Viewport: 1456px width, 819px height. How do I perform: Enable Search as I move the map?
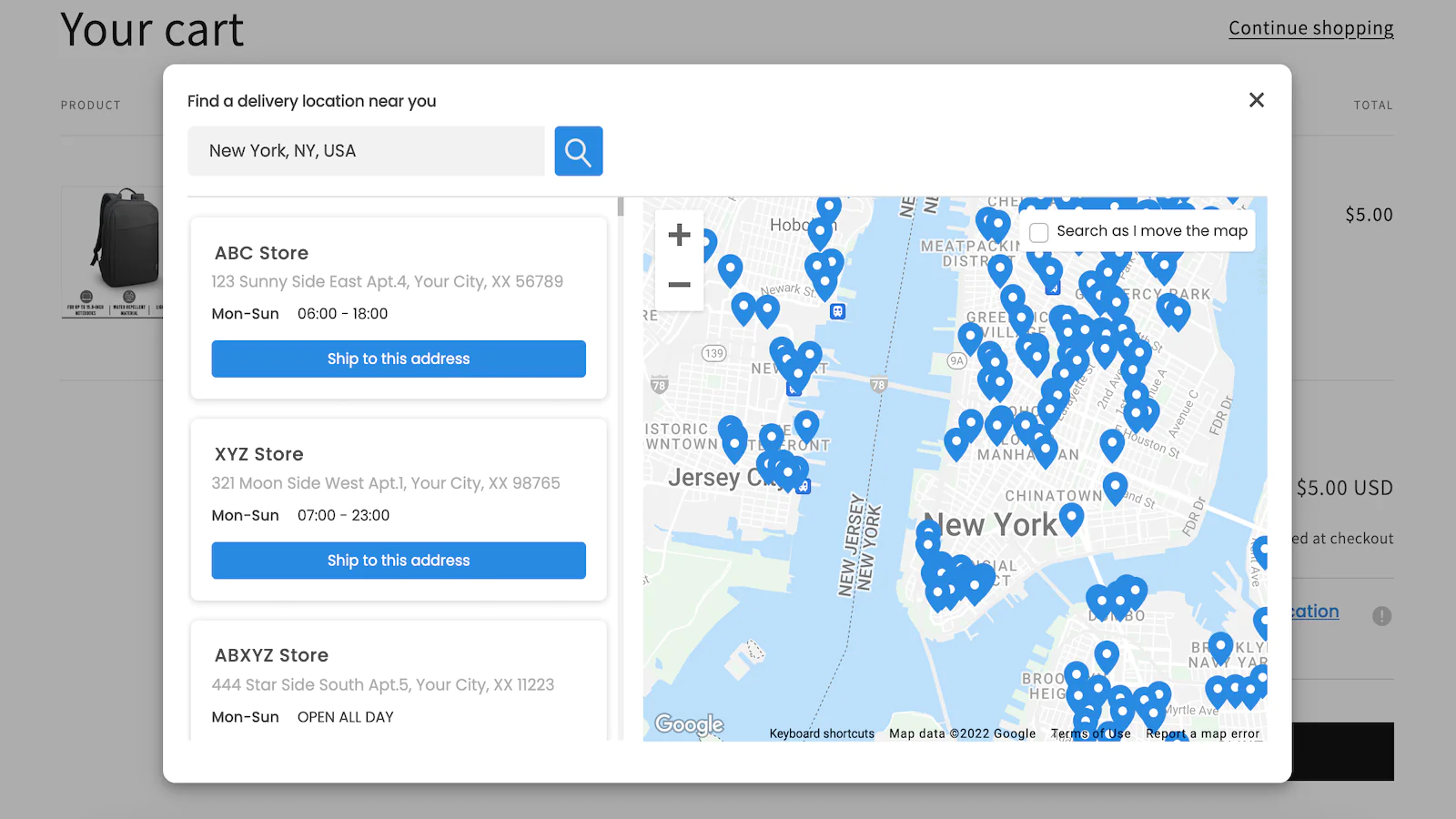coord(1039,232)
